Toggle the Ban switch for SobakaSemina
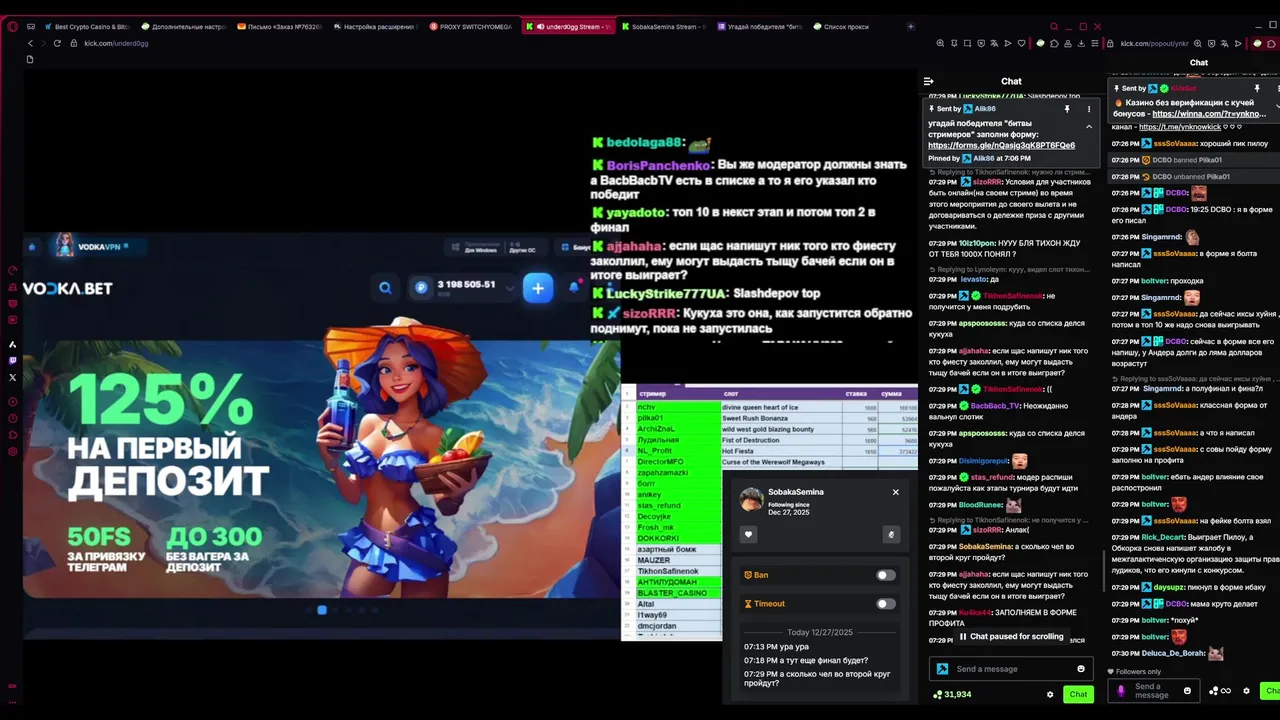Screen dimensions: 1280x720 coord(886,575)
